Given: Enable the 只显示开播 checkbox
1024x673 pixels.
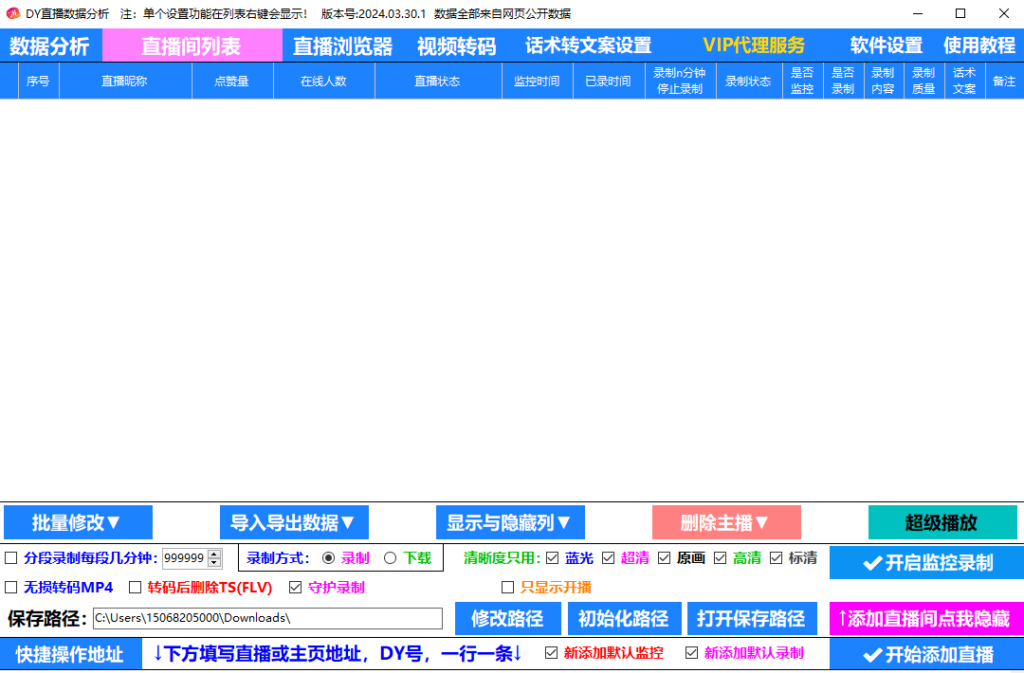Looking at the screenshot, I should tap(508, 587).
